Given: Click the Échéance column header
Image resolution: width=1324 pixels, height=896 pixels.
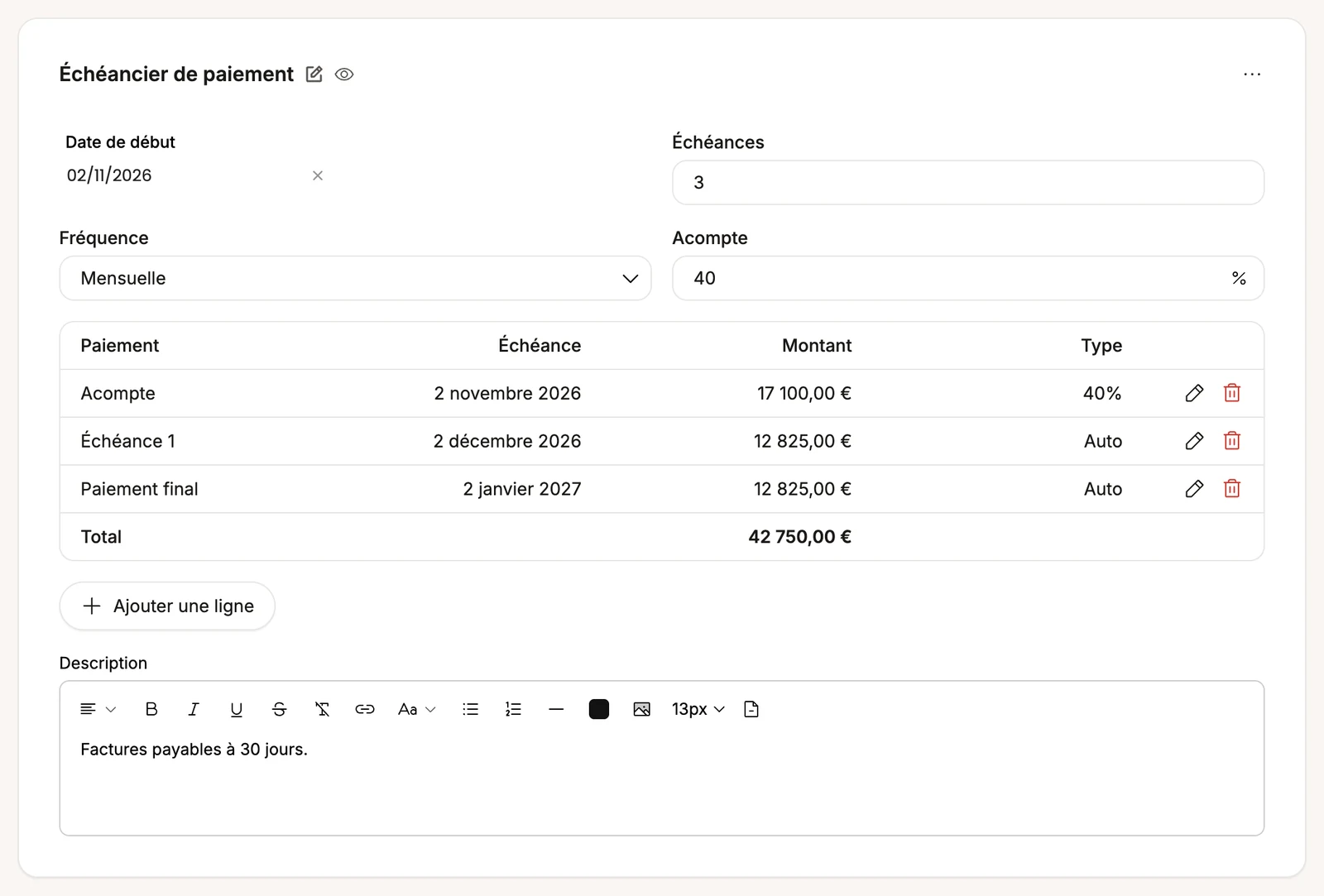Looking at the screenshot, I should click(540, 346).
